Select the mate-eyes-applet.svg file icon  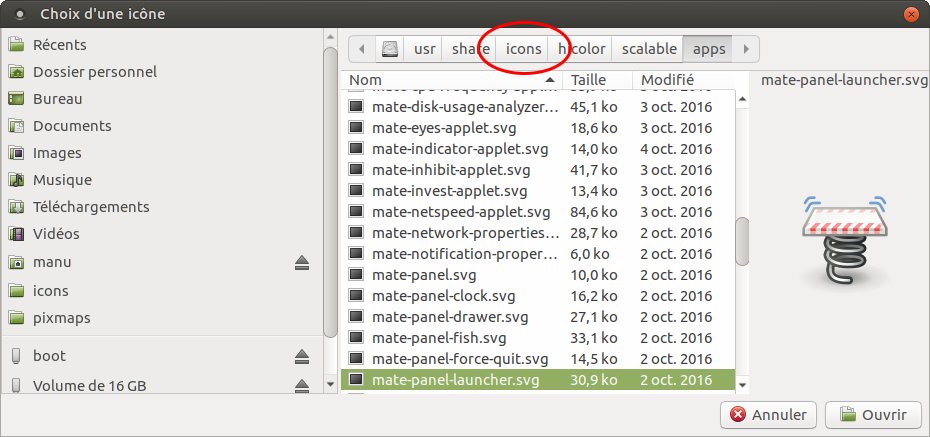tap(356, 128)
